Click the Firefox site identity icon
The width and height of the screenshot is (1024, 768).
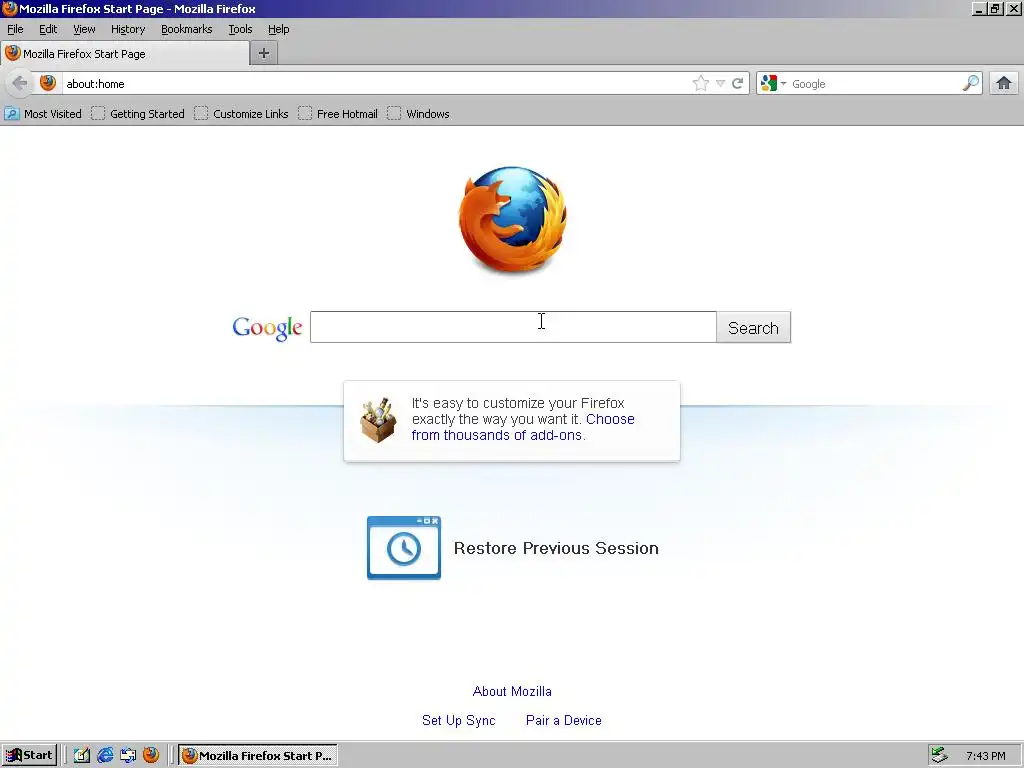click(48, 83)
